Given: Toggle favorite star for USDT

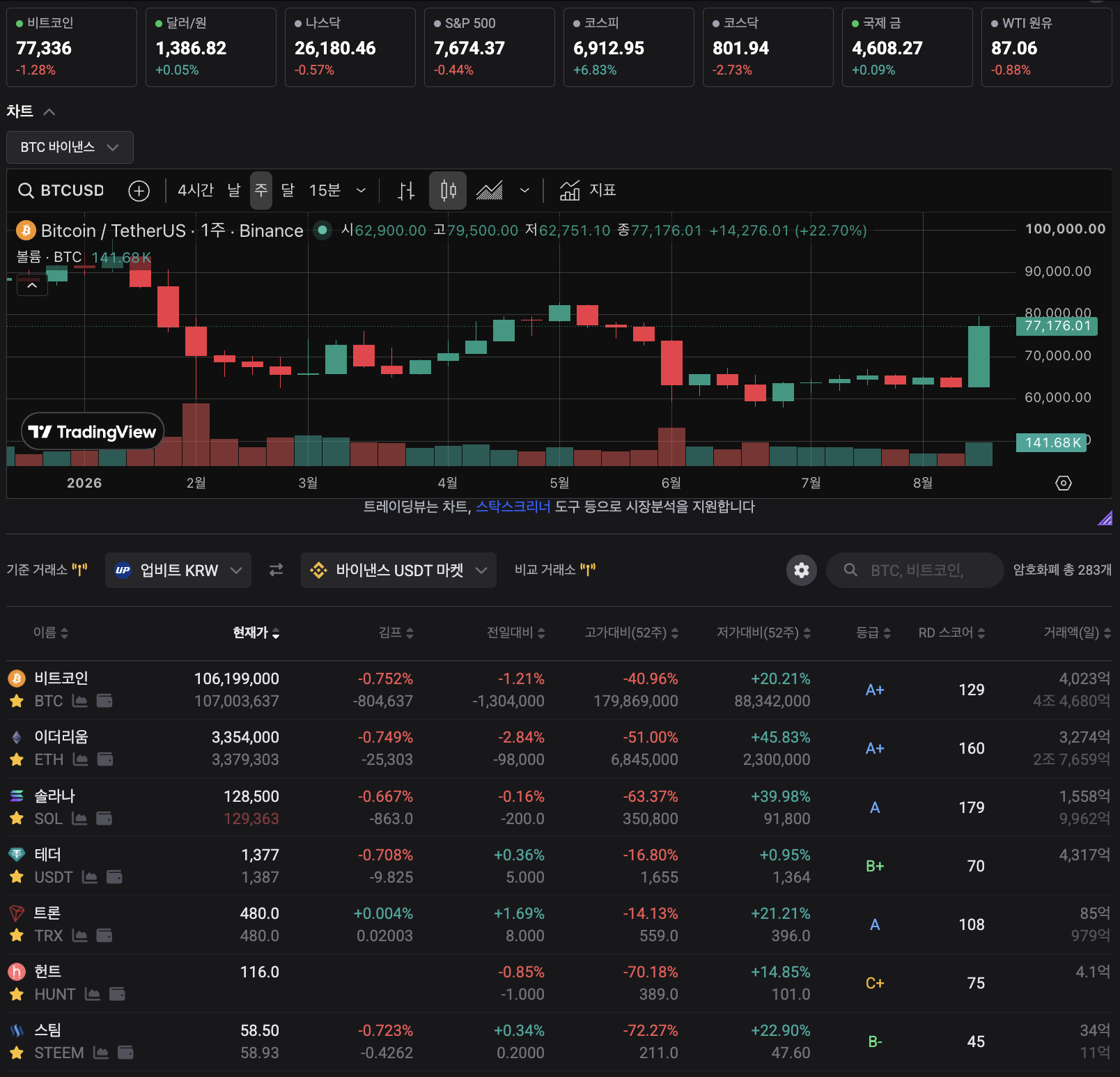Looking at the screenshot, I should point(17,877).
